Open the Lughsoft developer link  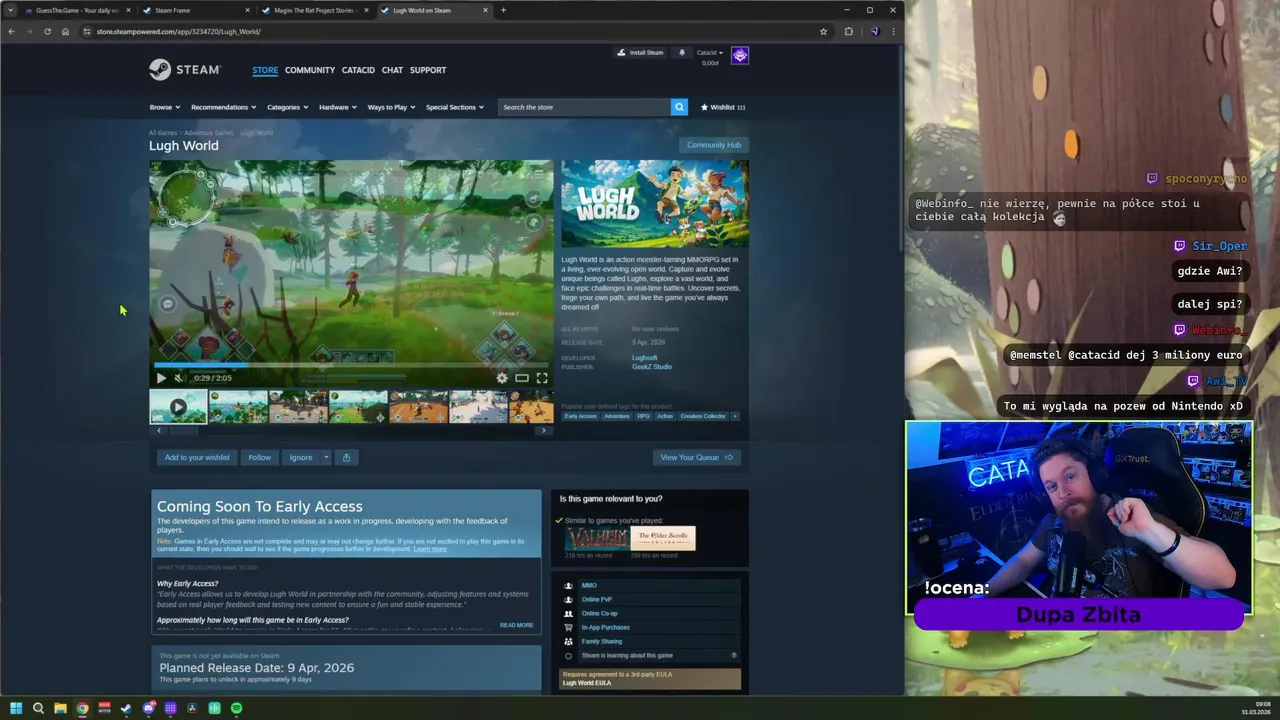645,358
